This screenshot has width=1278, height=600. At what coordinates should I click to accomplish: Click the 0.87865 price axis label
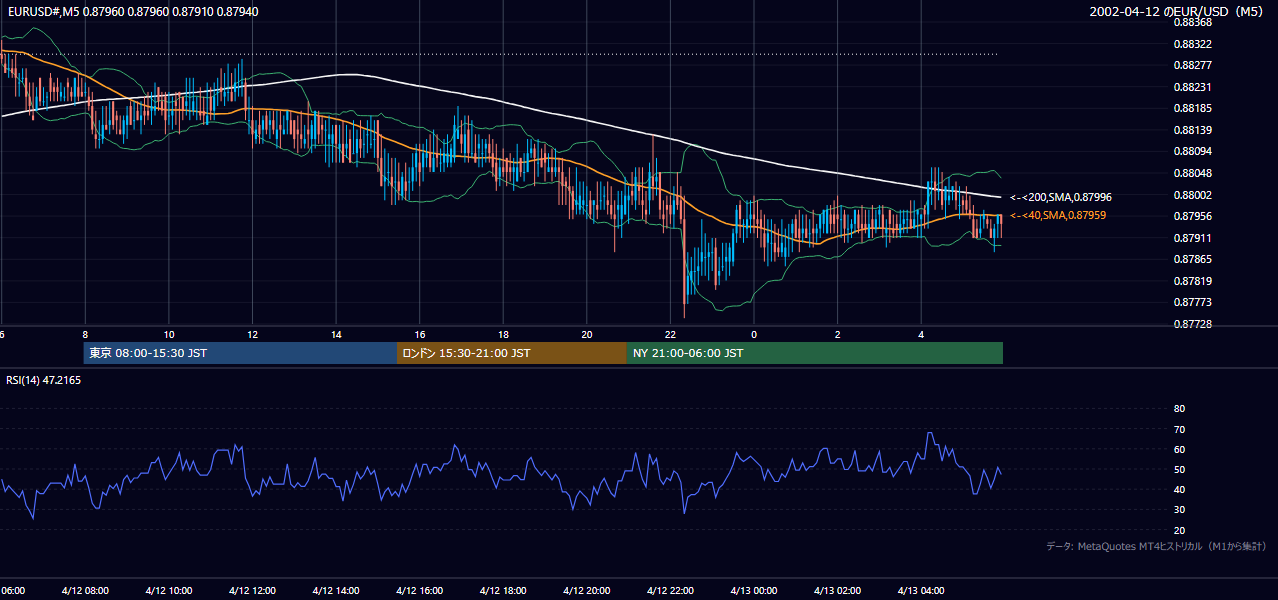click(1192, 259)
